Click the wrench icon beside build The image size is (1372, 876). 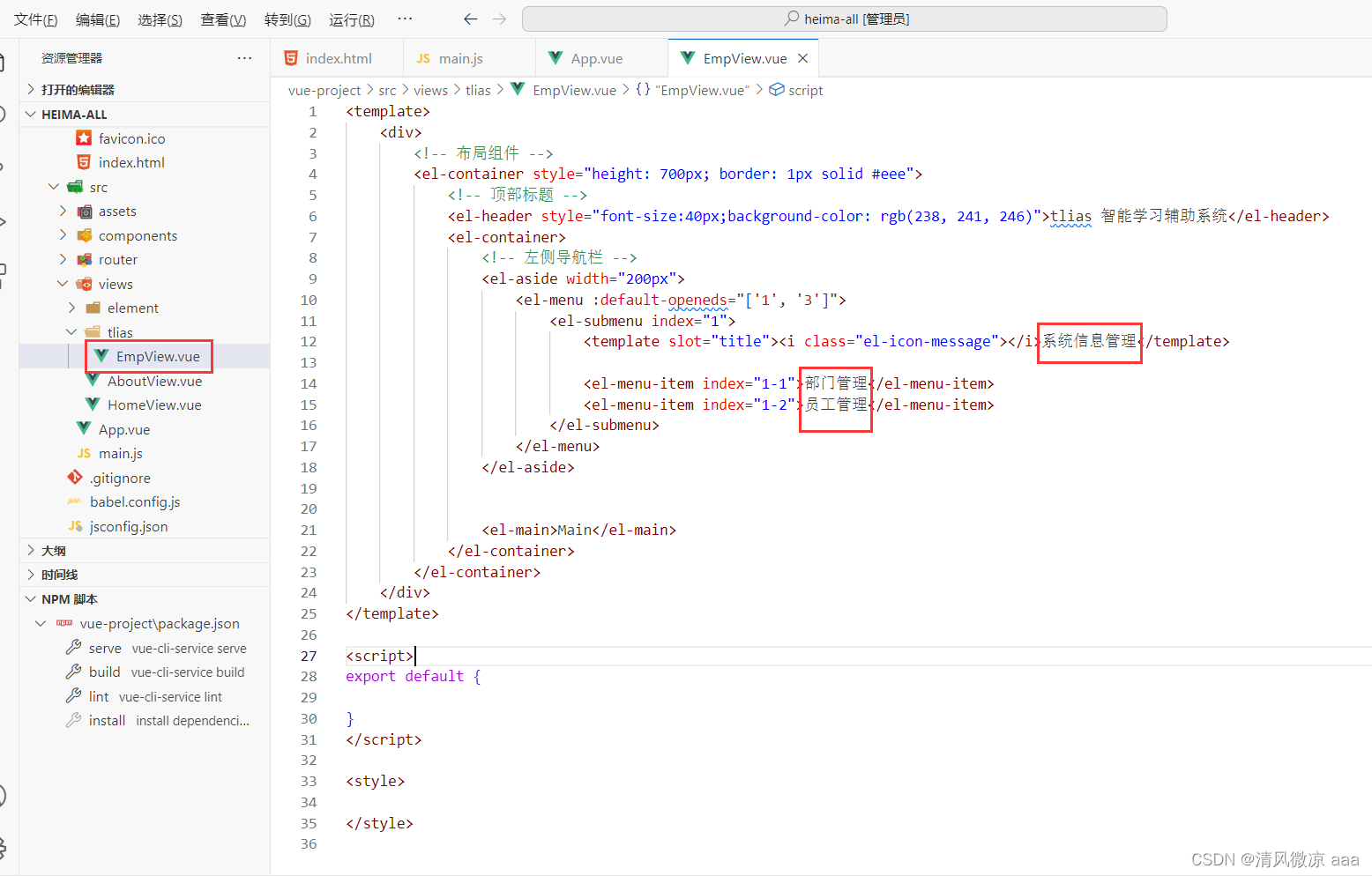click(x=74, y=672)
